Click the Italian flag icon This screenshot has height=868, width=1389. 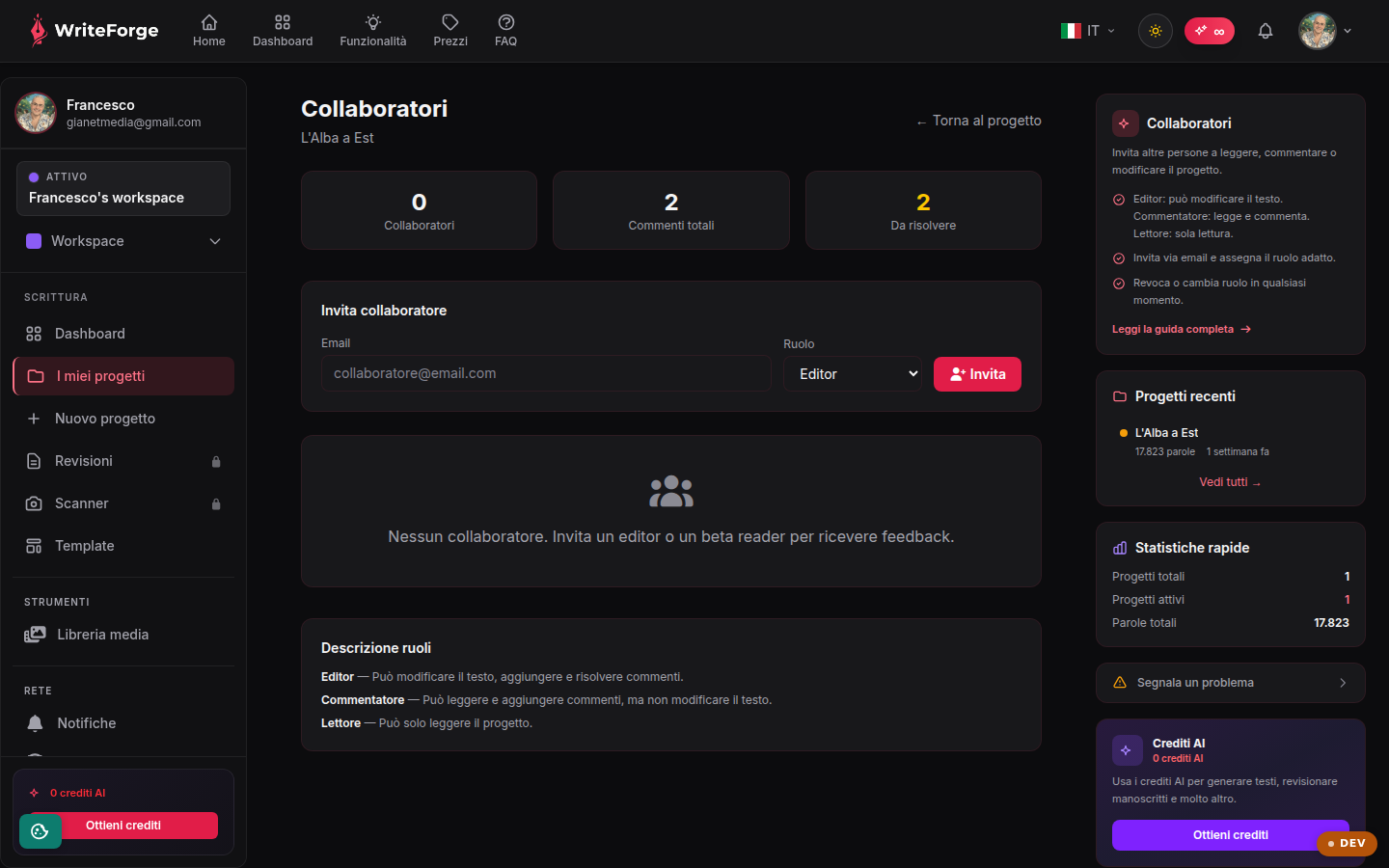click(1071, 31)
